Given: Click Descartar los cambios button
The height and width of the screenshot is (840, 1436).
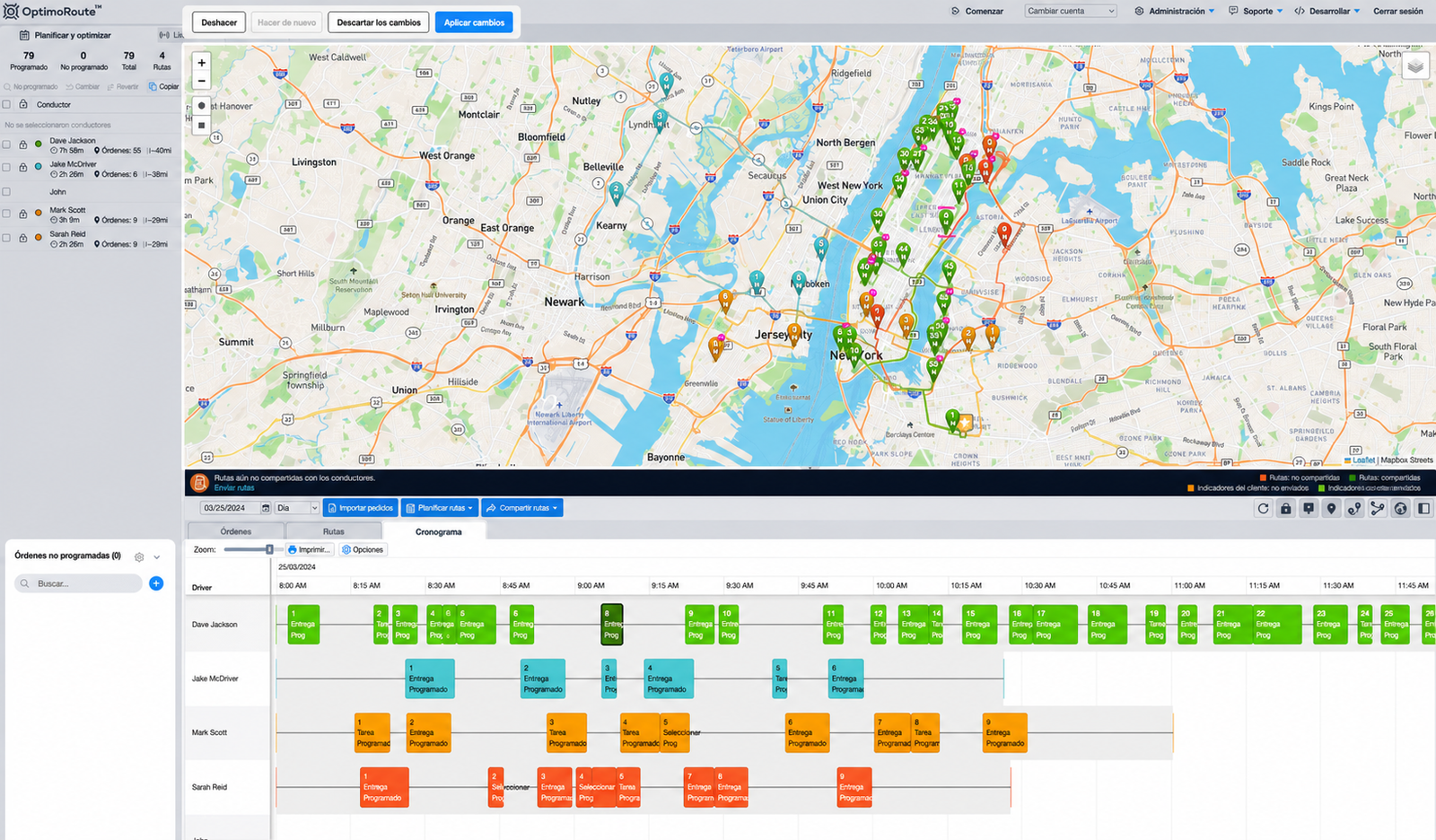Looking at the screenshot, I should 379,22.
